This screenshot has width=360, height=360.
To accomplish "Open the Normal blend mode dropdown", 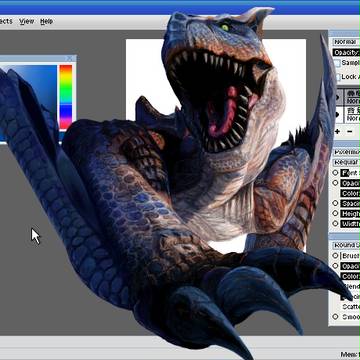I will (x=346, y=42).
